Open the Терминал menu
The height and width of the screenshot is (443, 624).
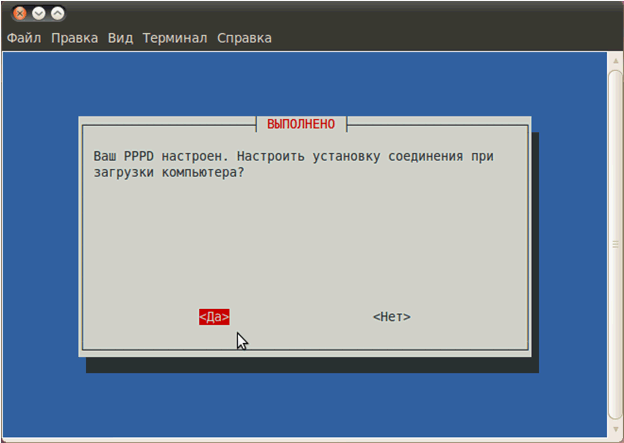click(175, 38)
